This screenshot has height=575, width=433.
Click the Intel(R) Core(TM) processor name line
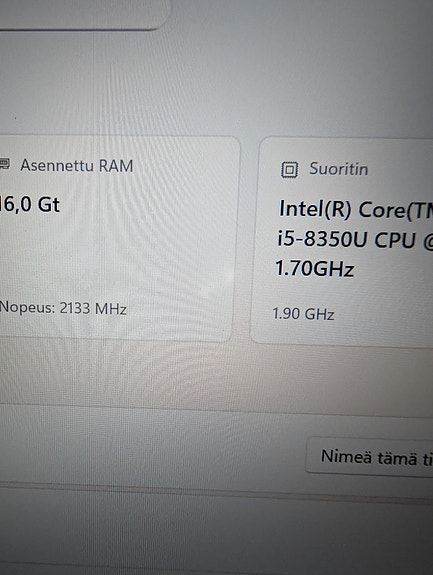pos(356,209)
